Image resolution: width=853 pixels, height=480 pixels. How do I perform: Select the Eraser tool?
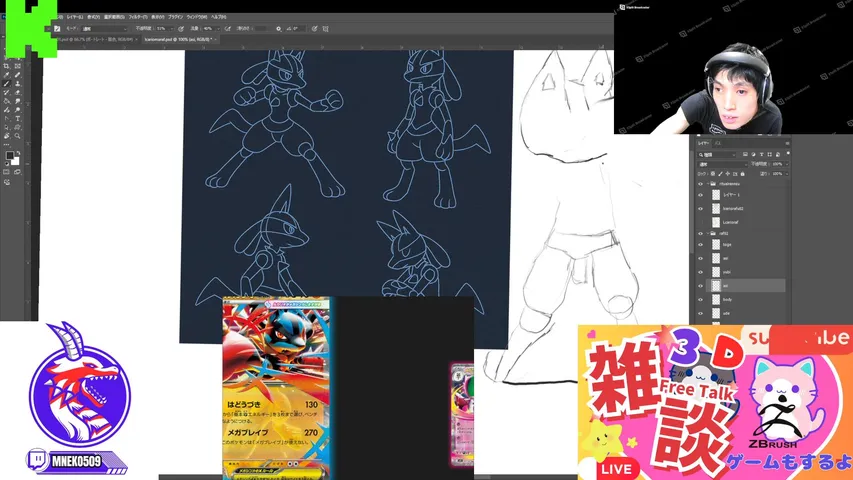[x=17, y=92]
